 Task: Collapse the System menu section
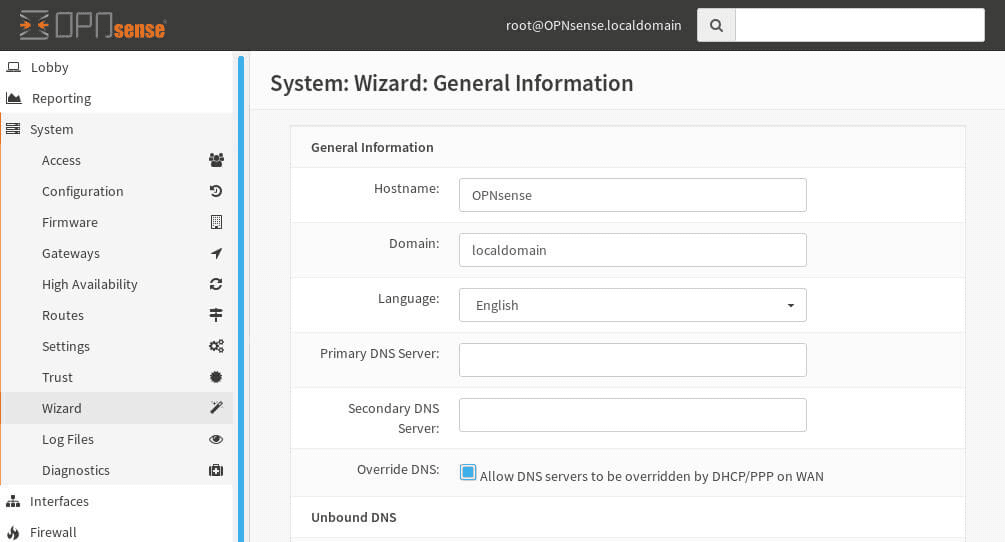pos(51,129)
